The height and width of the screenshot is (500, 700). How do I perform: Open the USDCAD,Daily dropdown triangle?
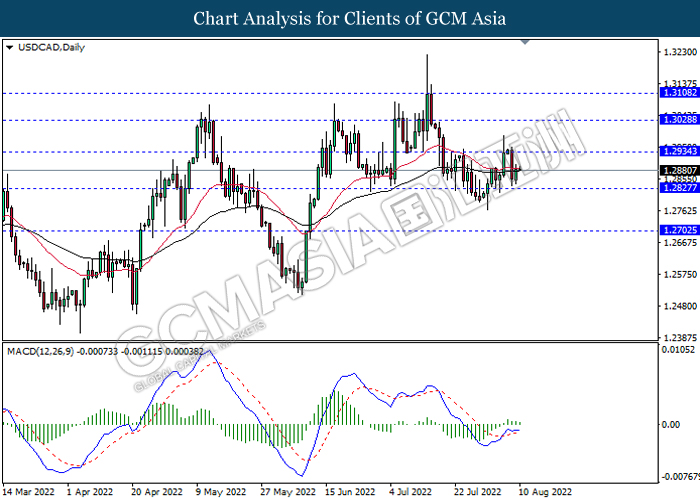point(10,47)
